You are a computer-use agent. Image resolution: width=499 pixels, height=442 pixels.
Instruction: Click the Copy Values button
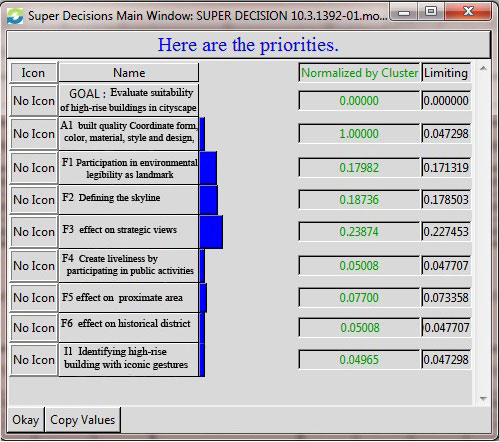pos(83,420)
